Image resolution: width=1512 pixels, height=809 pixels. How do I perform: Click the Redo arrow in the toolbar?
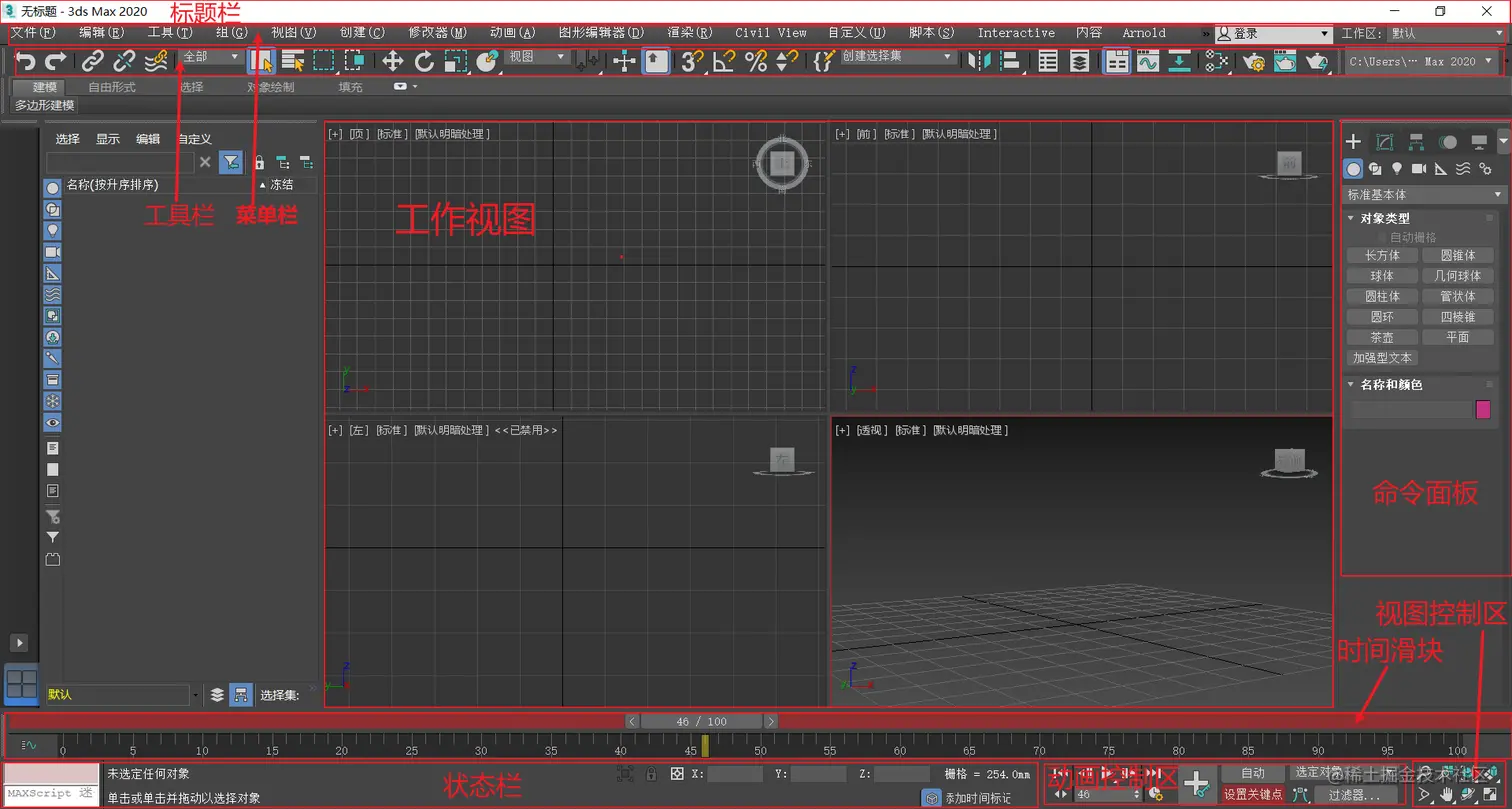[x=56, y=62]
